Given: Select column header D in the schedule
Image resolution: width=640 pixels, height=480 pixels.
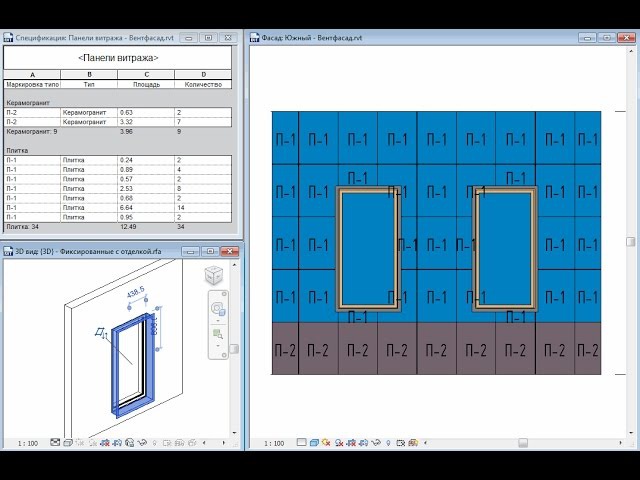Looking at the screenshot, I should point(203,75).
